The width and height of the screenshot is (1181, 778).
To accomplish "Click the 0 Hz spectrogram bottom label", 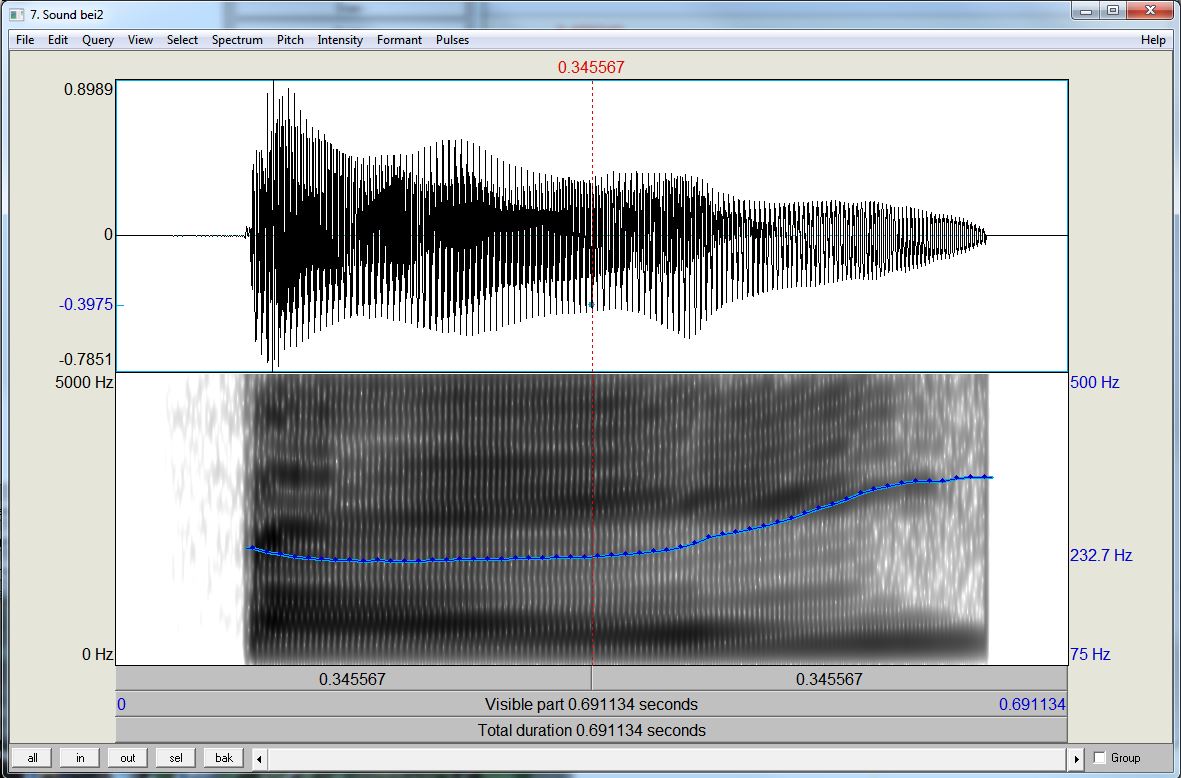I will coord(97,654).
